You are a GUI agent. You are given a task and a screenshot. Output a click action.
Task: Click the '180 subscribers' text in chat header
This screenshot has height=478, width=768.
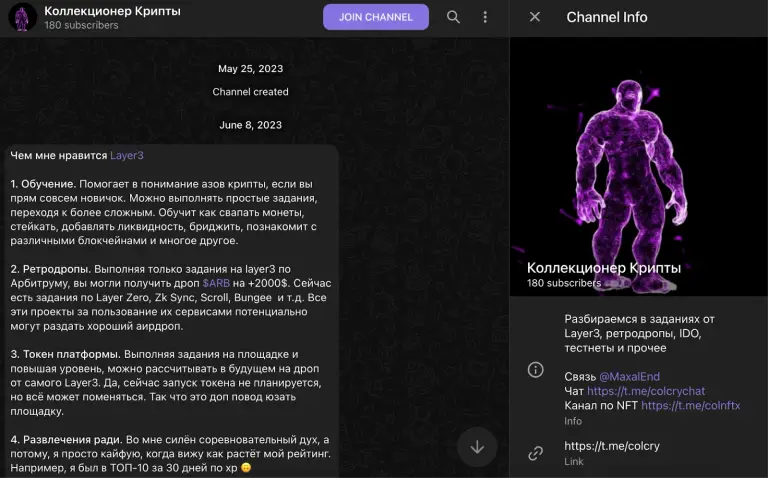click(x=81, y=25)
